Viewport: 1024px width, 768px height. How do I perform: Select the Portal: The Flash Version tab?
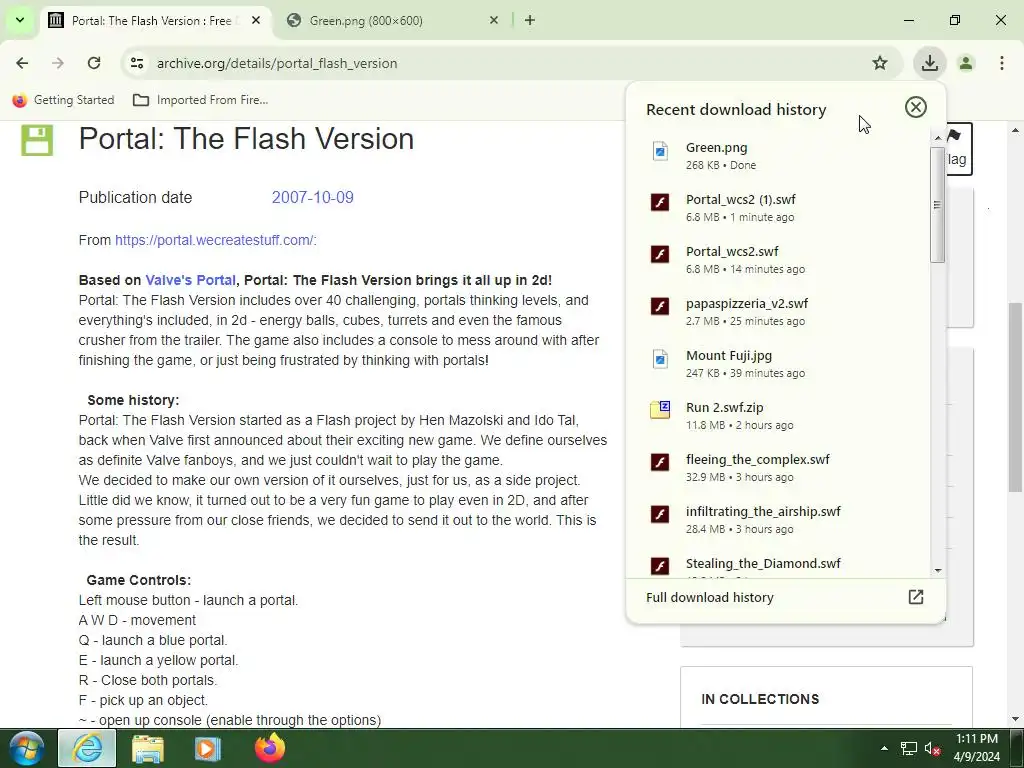155,20
